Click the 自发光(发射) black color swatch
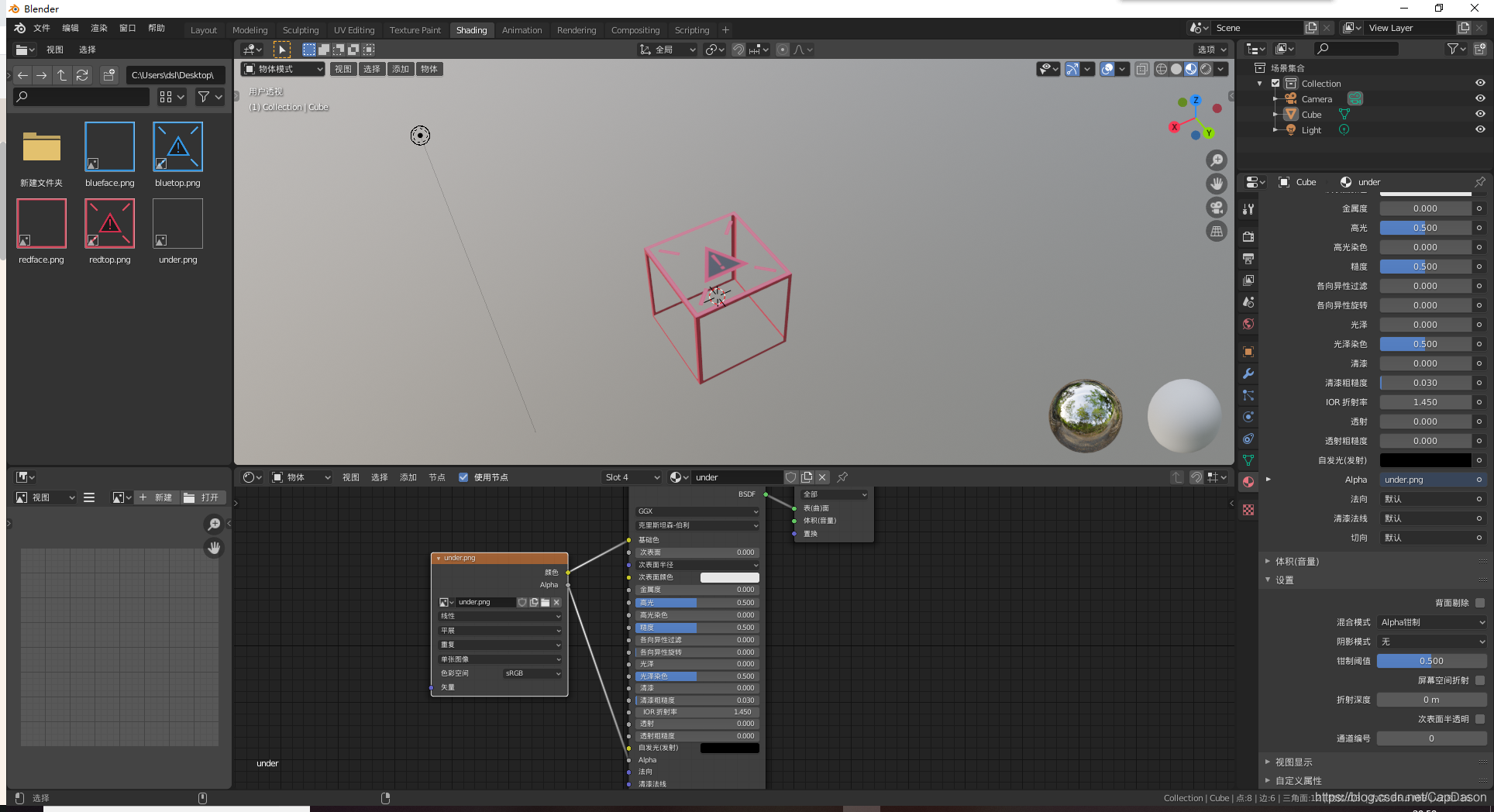The width and height of the screenshot is (1494, 812). click(x=1425, y=460)
